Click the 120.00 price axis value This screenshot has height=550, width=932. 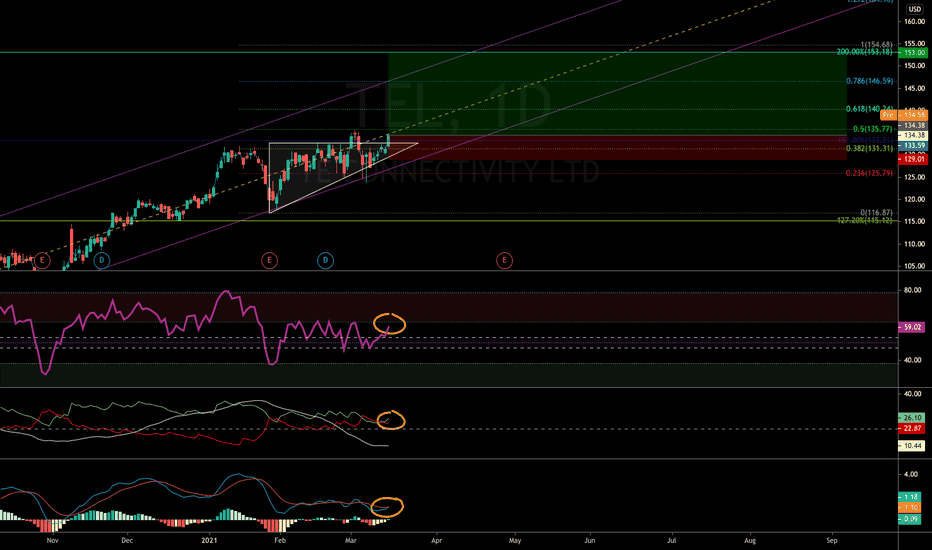(x=914, y=200)
